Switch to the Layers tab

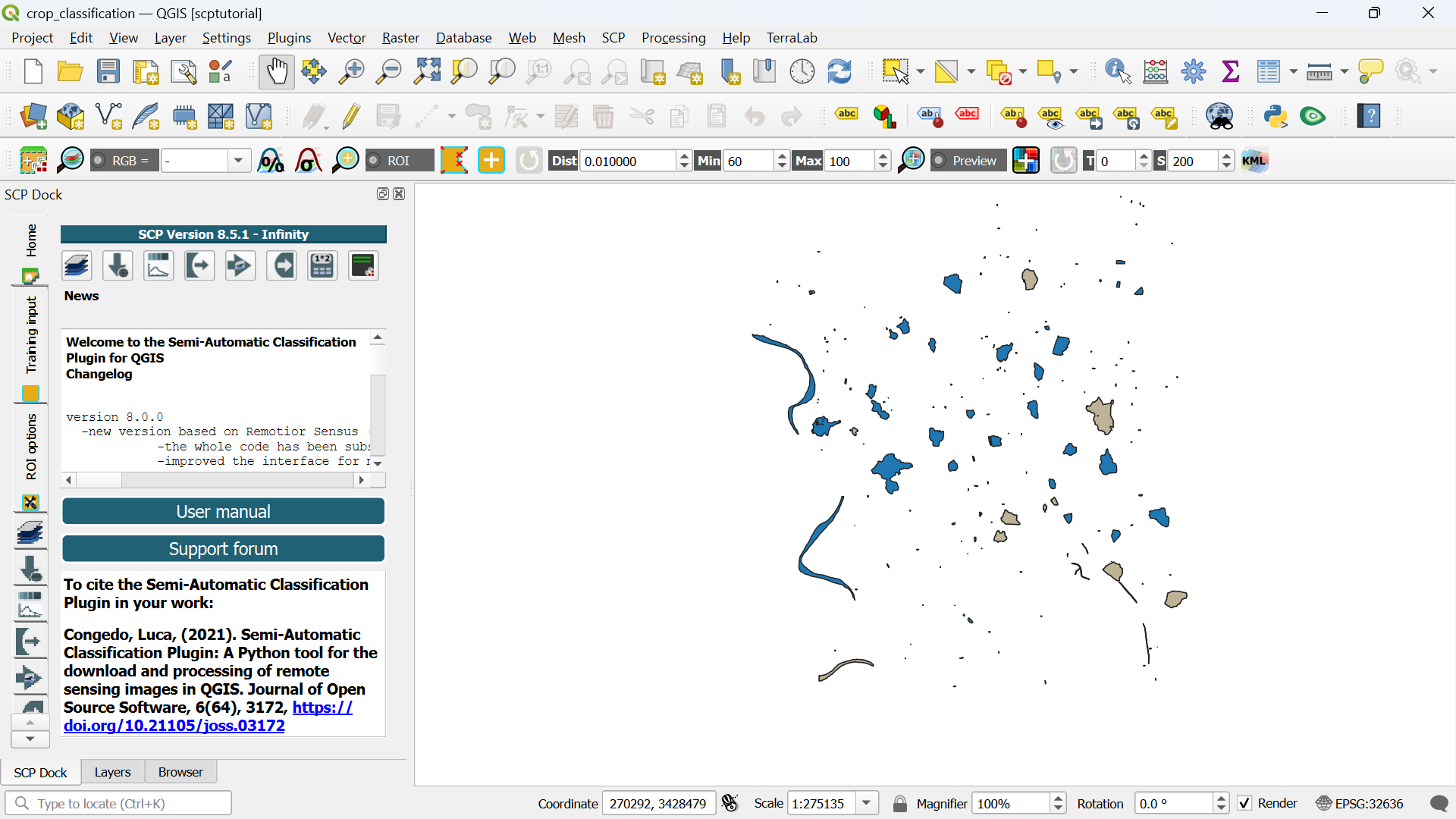(112, 772)
